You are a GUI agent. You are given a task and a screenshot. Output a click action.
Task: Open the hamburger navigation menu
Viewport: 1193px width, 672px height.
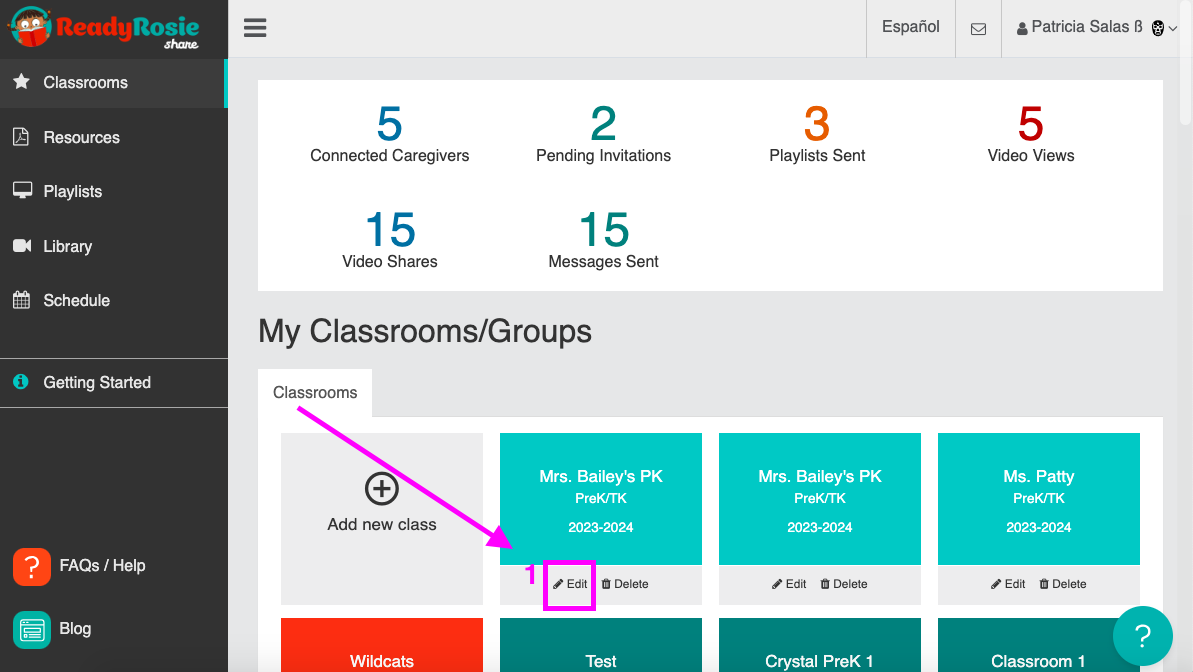point(255,27)
